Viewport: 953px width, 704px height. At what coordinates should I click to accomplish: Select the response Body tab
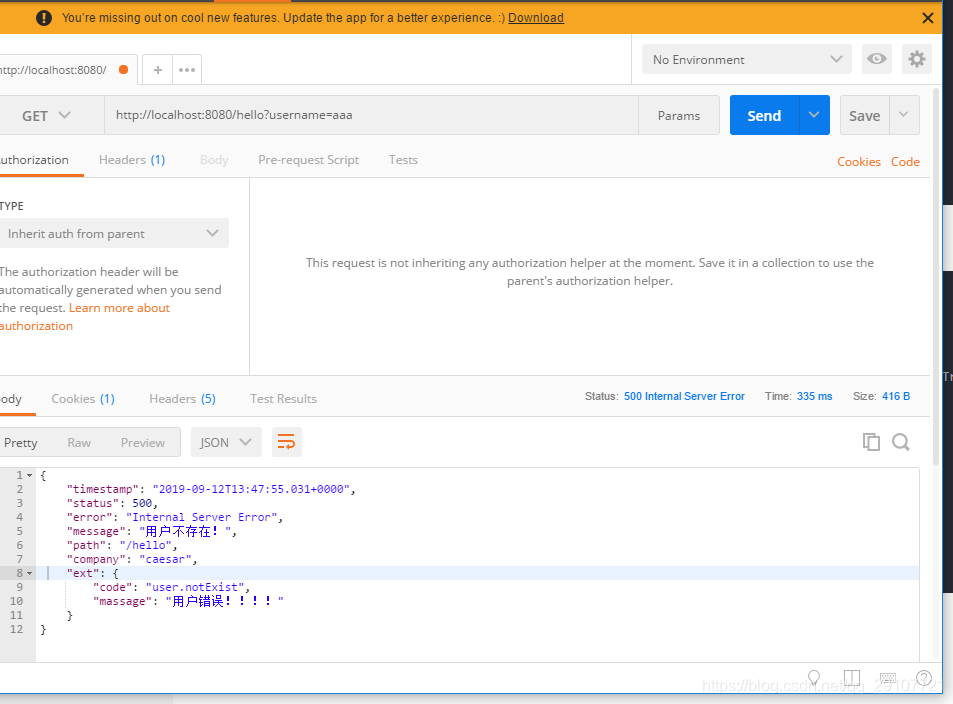coord(11,399)
